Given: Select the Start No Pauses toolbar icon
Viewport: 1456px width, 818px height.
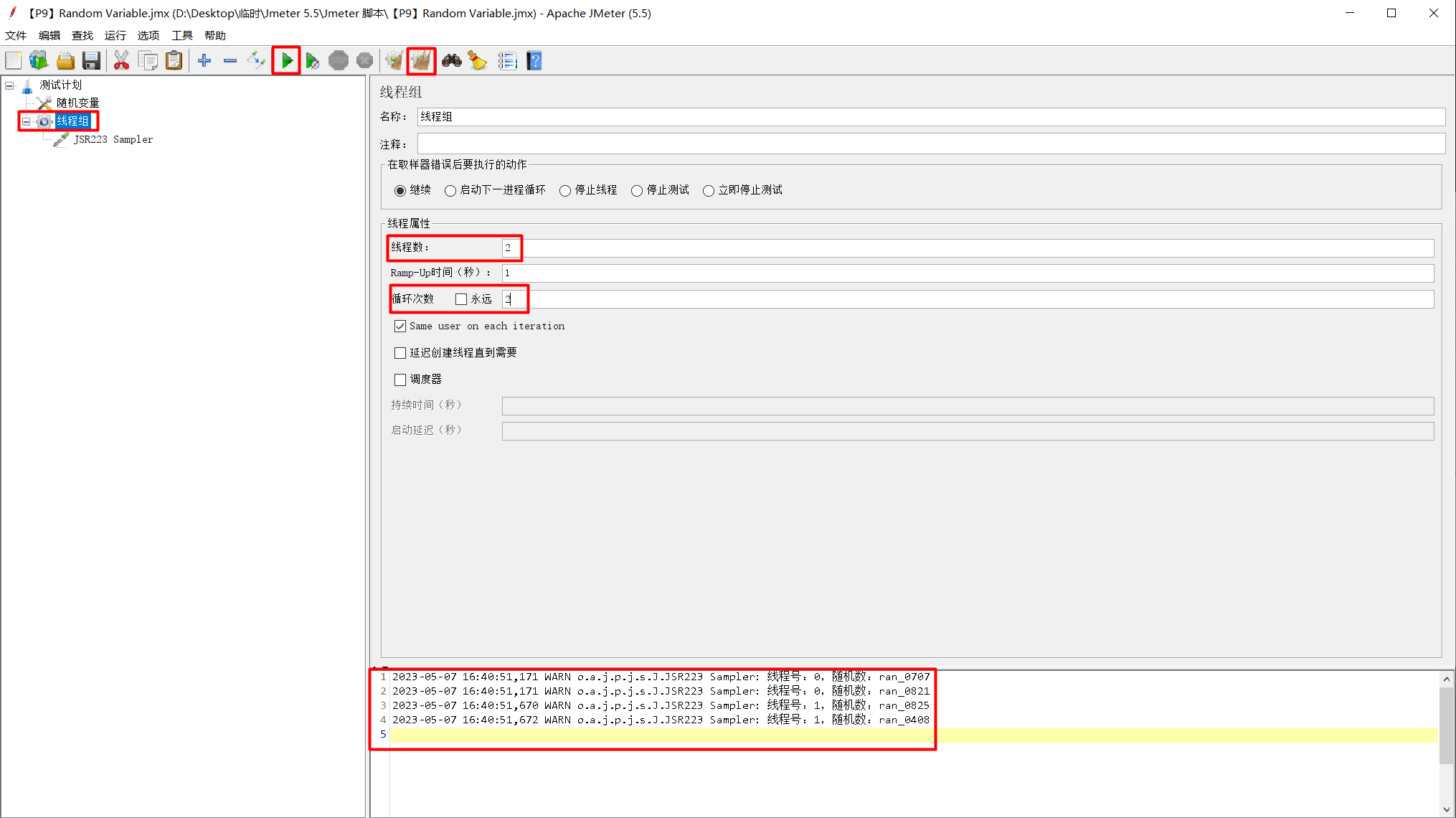Looking at the screenshot, I should tap(313, 60).
